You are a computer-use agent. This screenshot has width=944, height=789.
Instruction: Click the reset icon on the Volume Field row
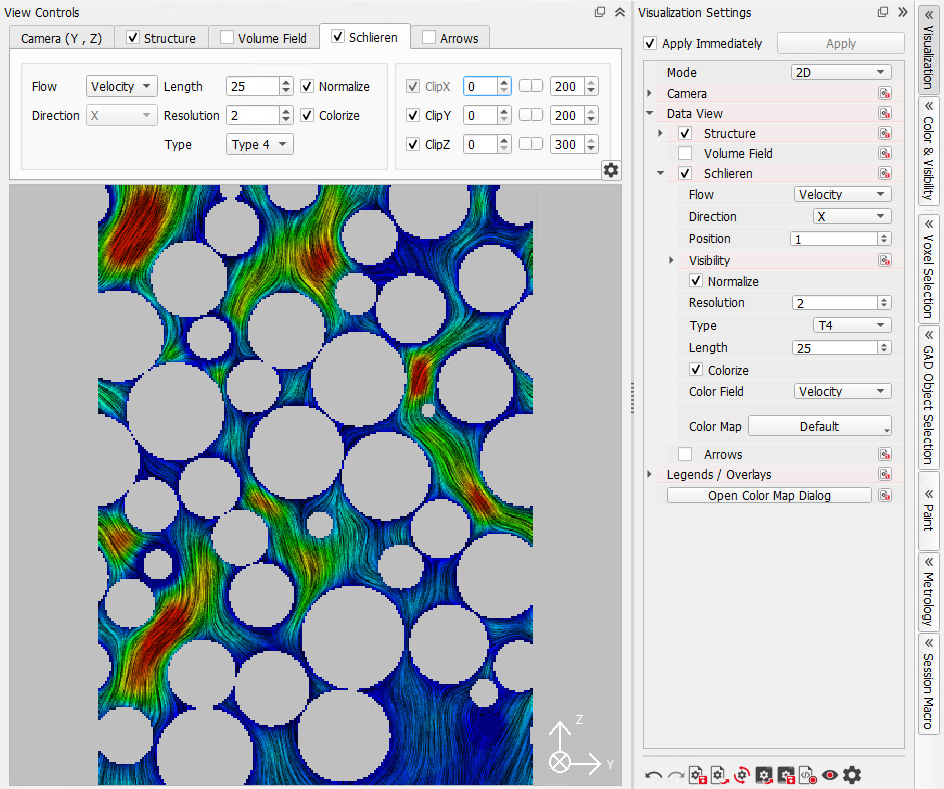pyautogui.click(x=884, y=153)
